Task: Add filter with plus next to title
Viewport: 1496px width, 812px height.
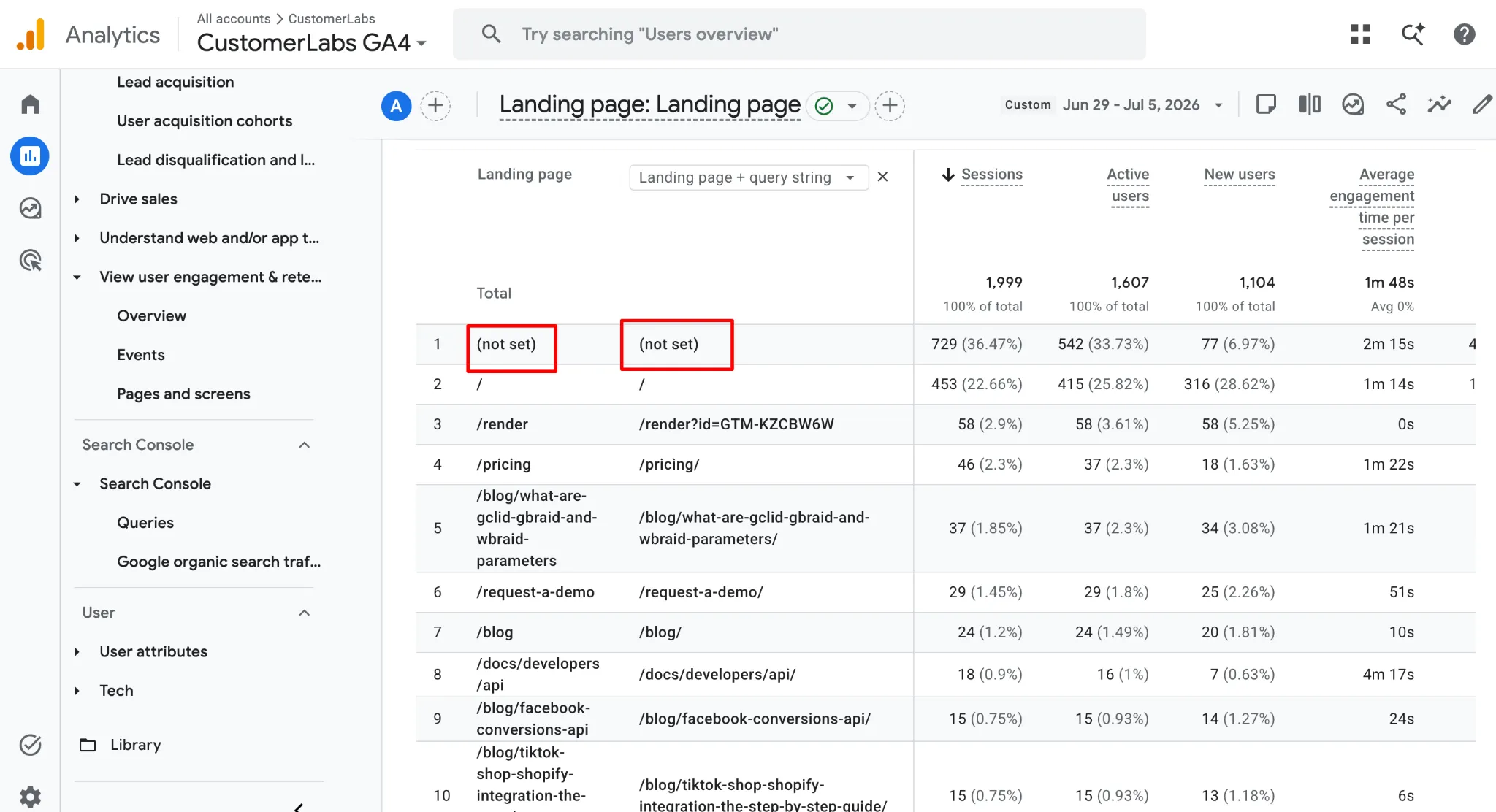Action: tap(890, 106)
